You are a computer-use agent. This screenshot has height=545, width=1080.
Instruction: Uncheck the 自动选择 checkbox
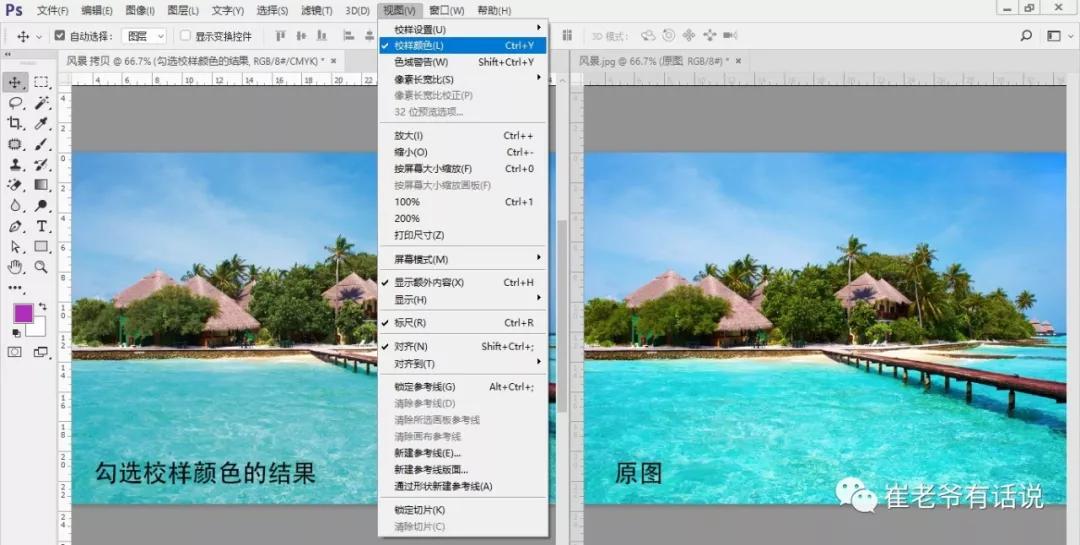(x=60, y=36)
